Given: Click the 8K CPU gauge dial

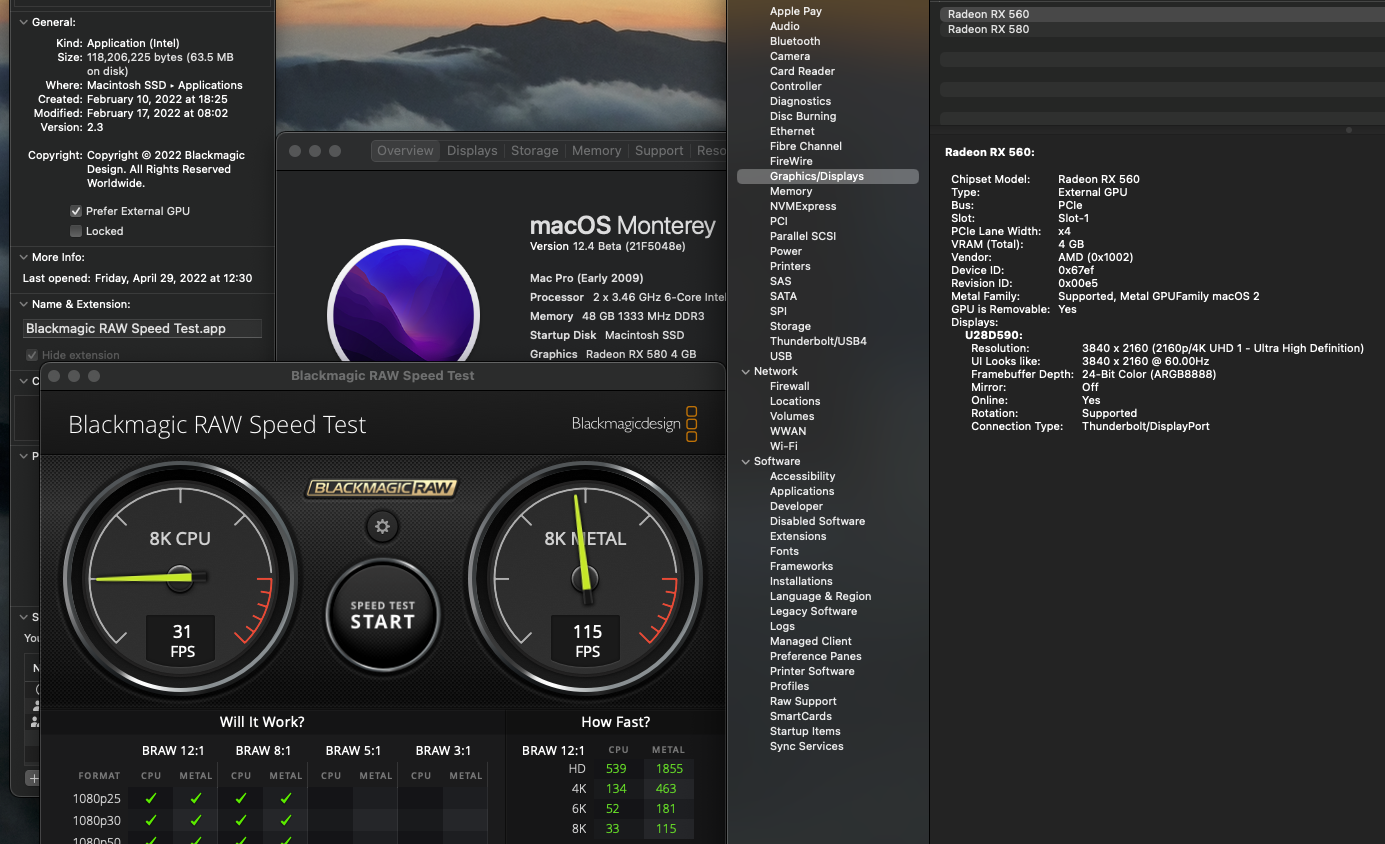Looking at the screenshot, I should tap(180, 577).
